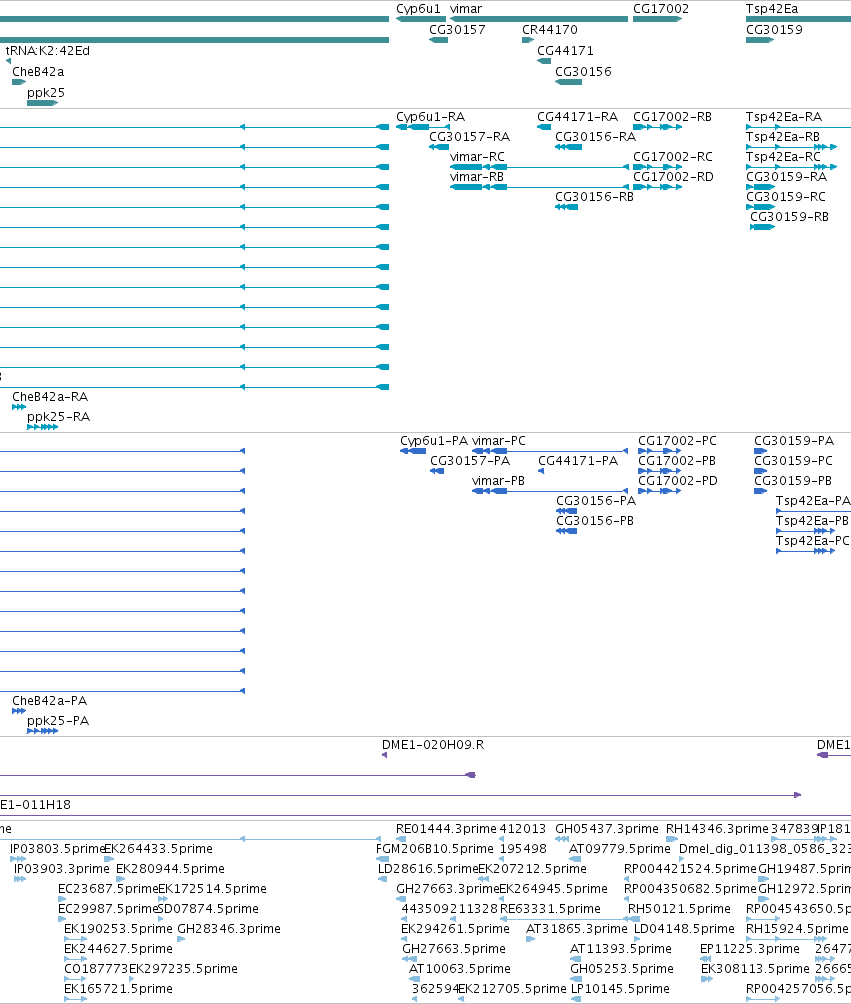Click the Tsp42Ea-PC CDS label
The width and height of the screenshot is (851, 1004).
point(813,541)
